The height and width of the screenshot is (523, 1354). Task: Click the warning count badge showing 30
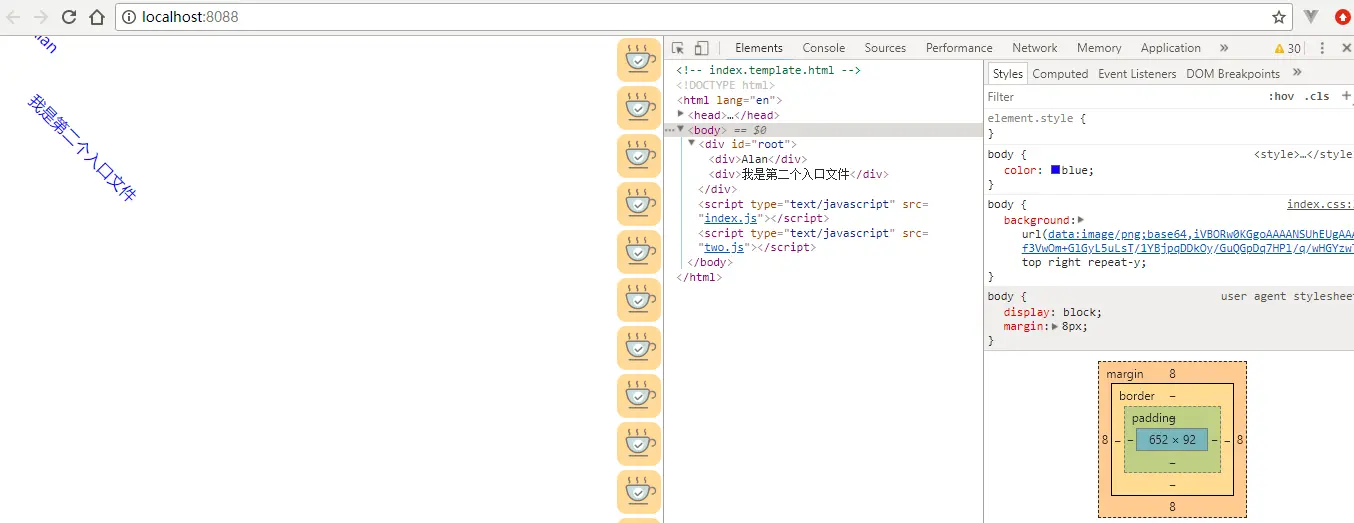(x=1288, y=48)
